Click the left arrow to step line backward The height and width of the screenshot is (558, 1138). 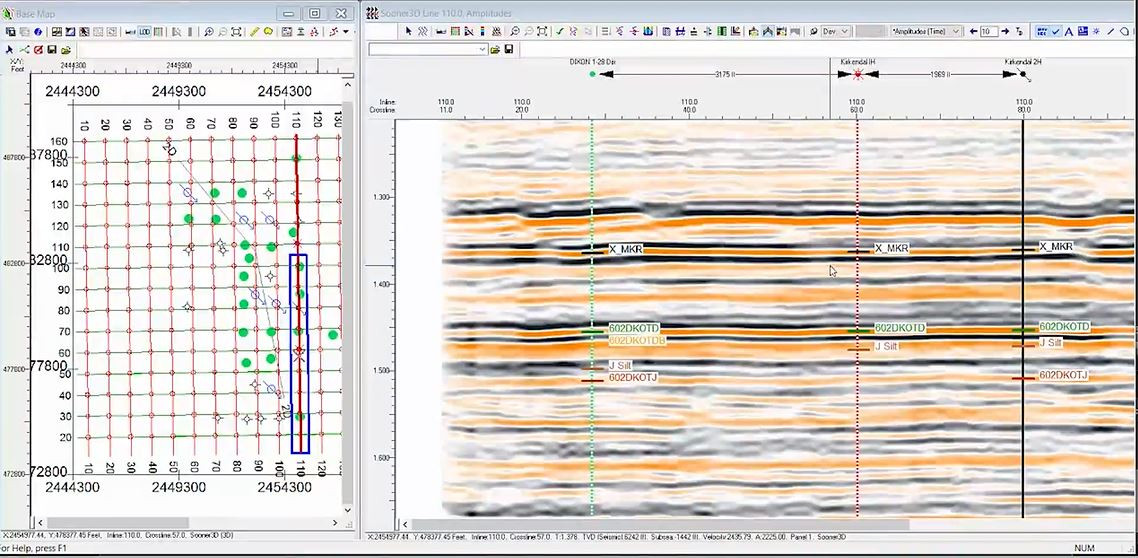(973, 32)
